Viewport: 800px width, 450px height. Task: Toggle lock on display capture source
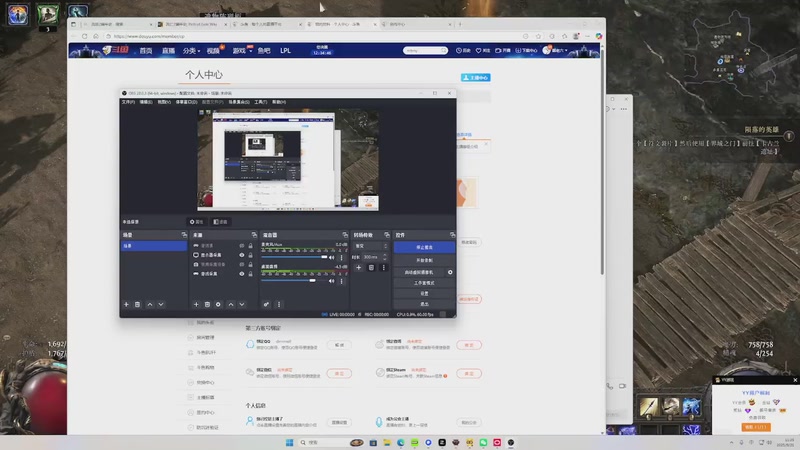(x=251, y=255)
